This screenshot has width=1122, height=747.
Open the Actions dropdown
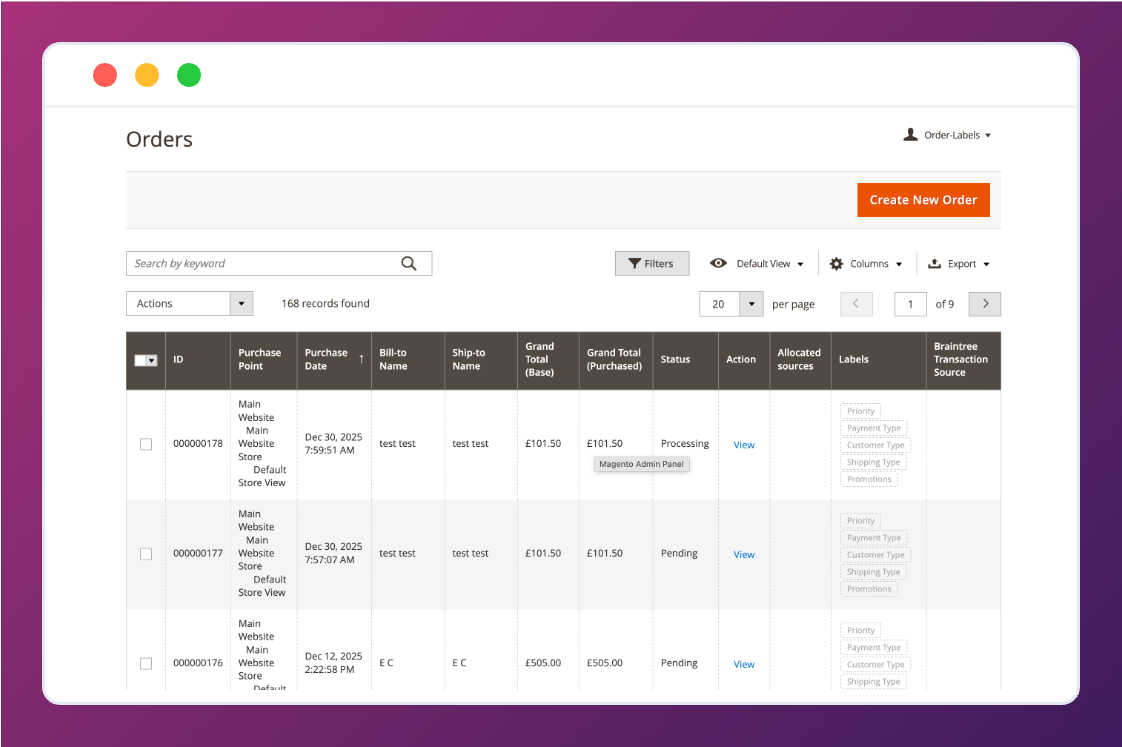190,303
